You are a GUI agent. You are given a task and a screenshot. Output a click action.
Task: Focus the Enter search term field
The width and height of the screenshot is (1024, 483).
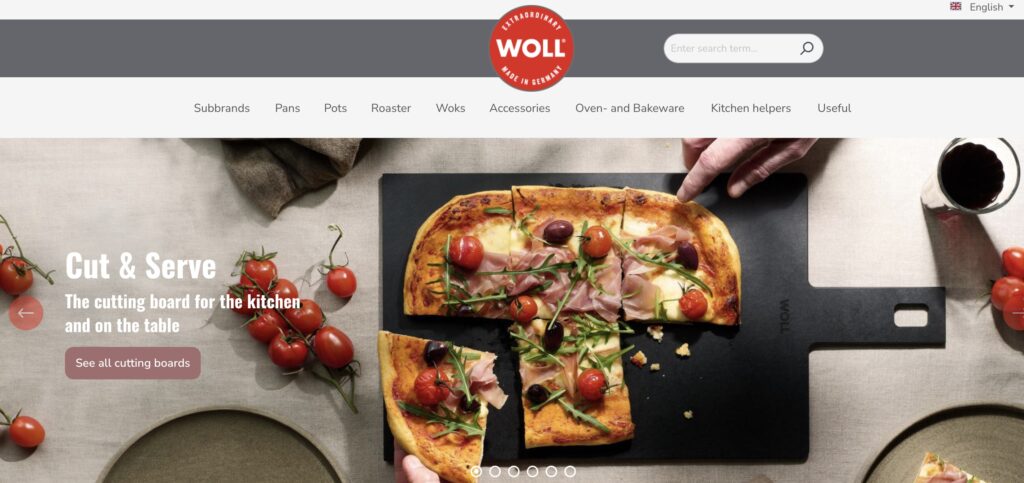click(731, 48)
